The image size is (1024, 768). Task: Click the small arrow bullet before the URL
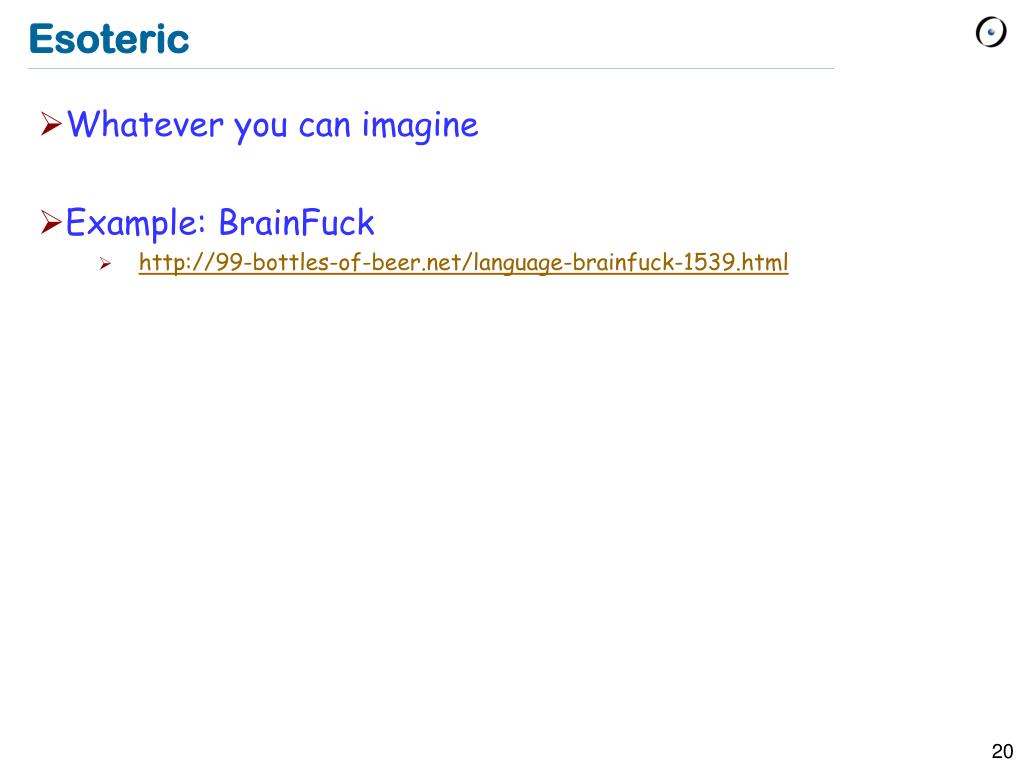coord(105,264)
